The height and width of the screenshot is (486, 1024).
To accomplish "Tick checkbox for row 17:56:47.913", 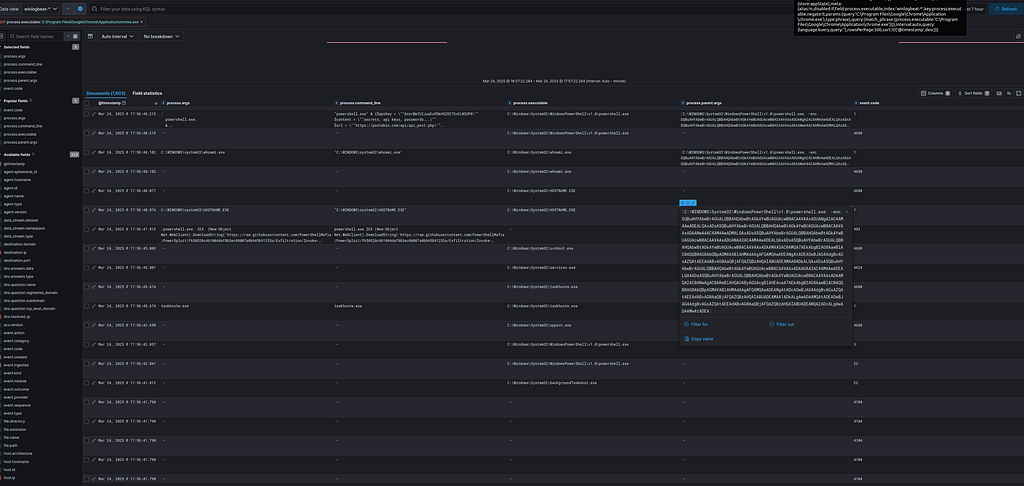I will tap(87, 229).
